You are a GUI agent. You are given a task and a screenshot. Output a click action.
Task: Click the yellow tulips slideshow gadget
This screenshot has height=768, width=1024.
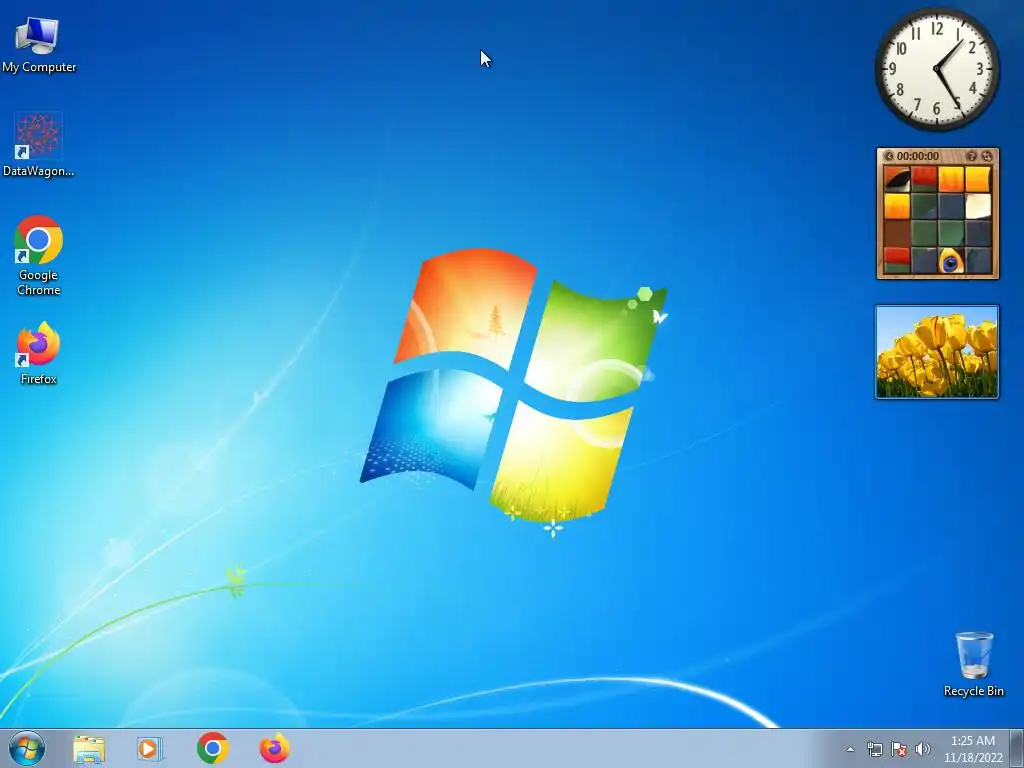(936, 352)
